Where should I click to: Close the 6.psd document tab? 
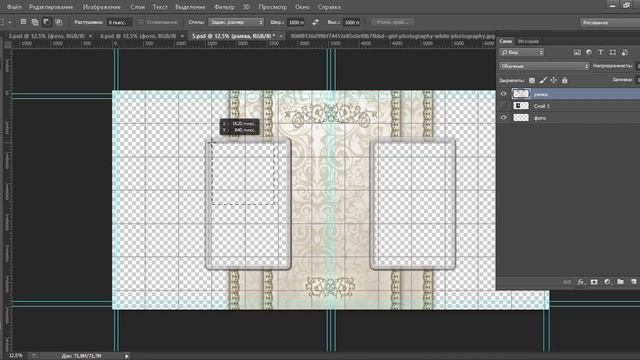pos(182,36)
